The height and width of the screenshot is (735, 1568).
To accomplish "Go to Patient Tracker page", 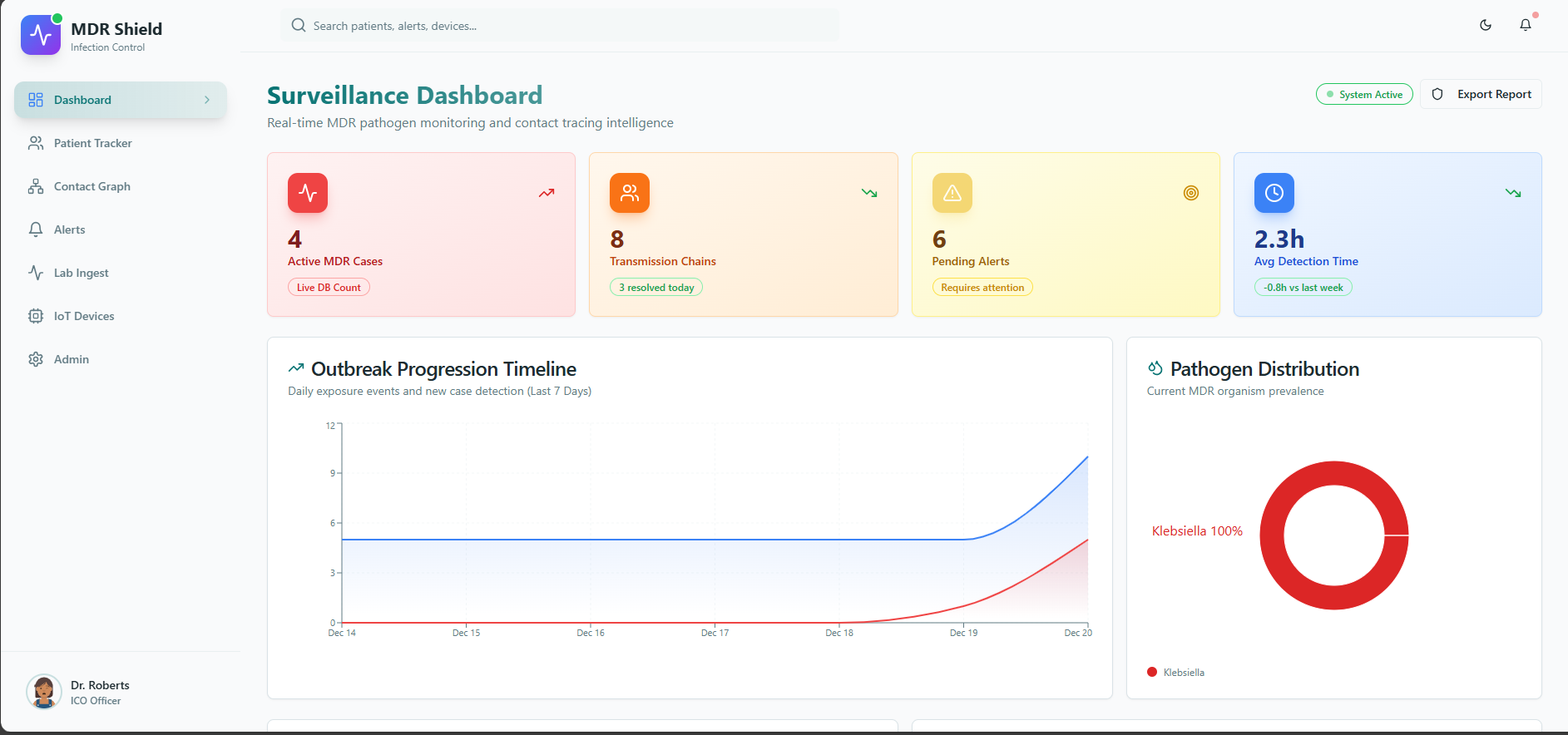I will click(x=121, y=143).
